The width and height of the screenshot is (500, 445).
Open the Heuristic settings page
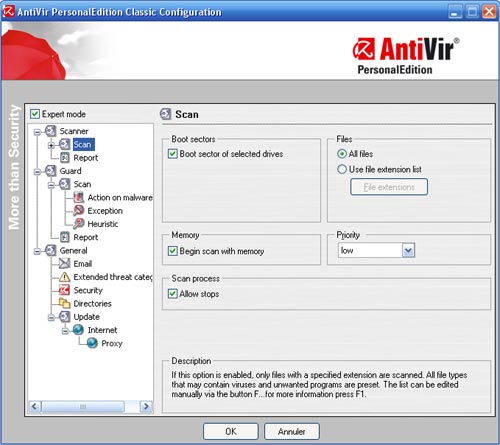[103, 224]
